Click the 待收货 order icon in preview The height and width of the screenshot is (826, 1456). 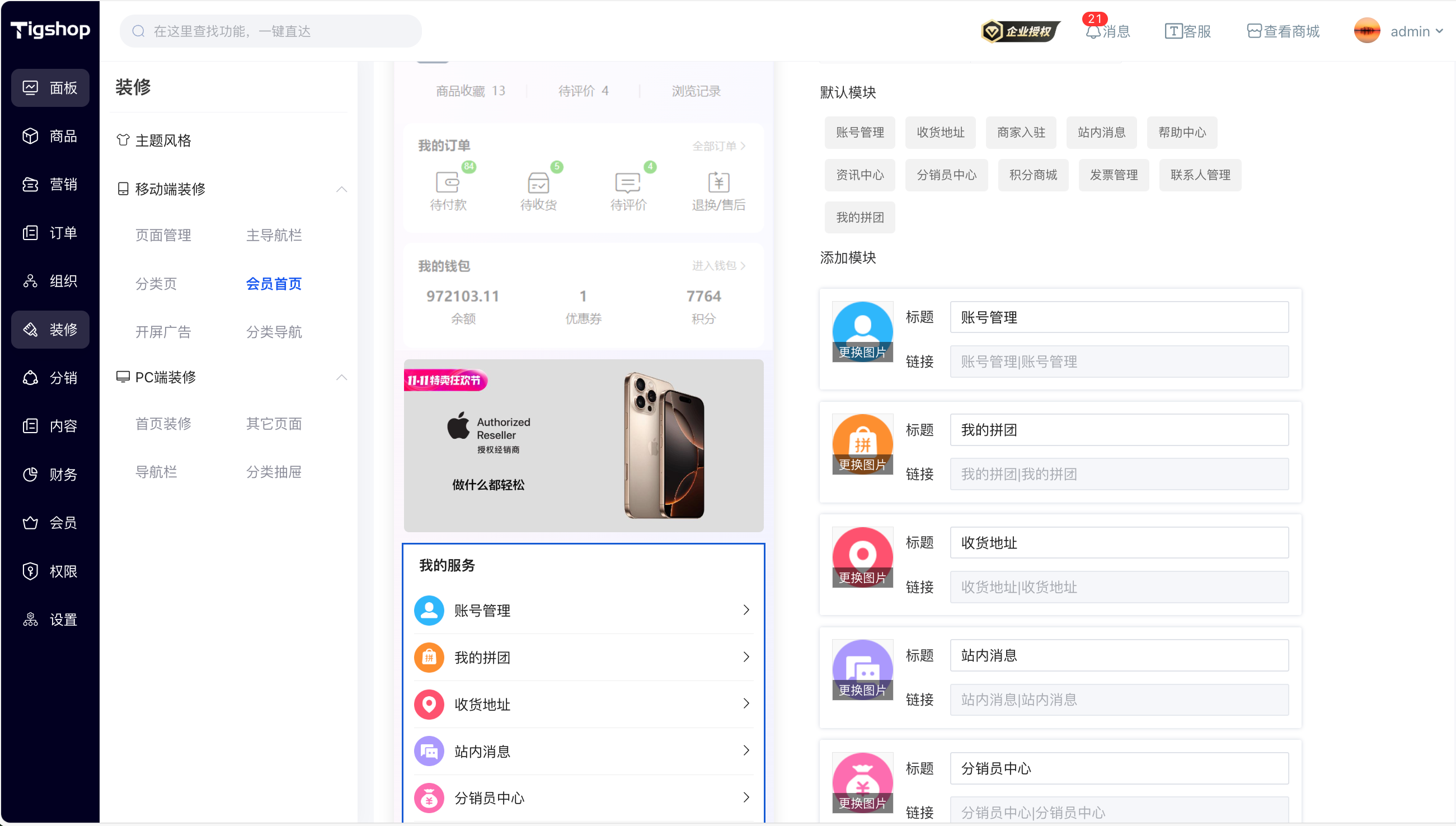538,190
